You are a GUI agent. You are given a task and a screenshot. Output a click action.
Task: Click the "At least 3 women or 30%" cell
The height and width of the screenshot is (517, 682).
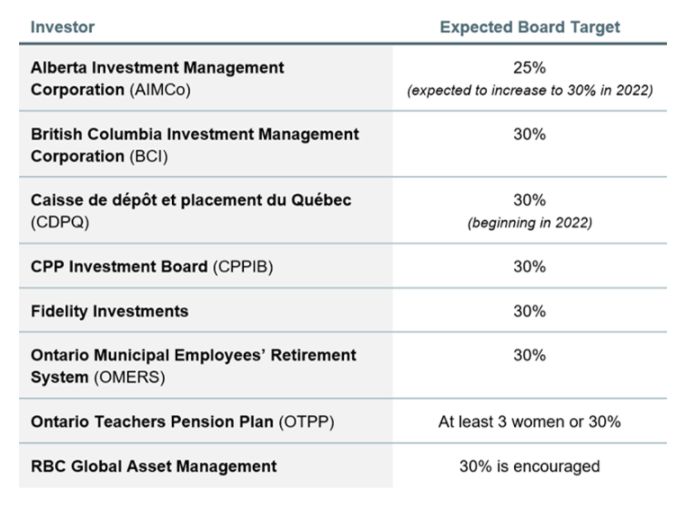click(x=529, y=422)
